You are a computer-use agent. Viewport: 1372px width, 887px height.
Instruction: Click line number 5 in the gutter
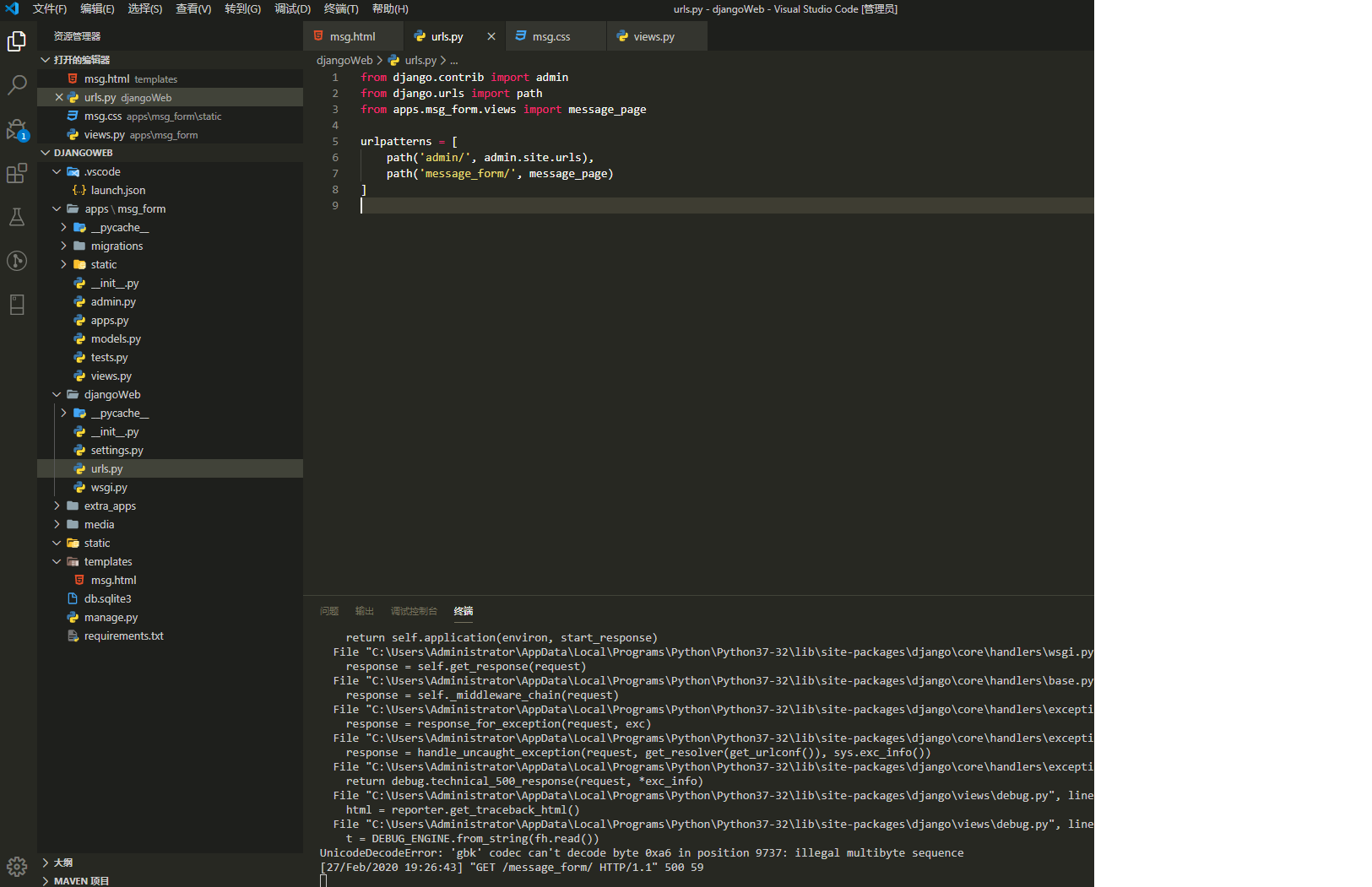click(335, 142)
